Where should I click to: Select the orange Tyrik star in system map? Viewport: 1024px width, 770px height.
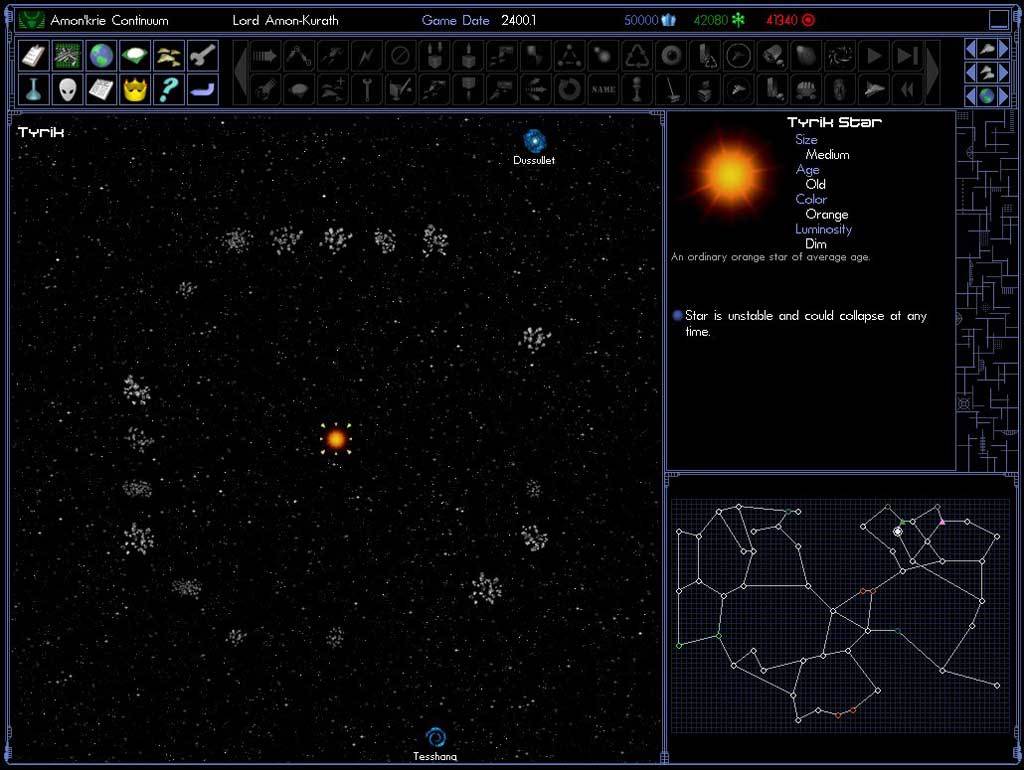click(336, 439)
